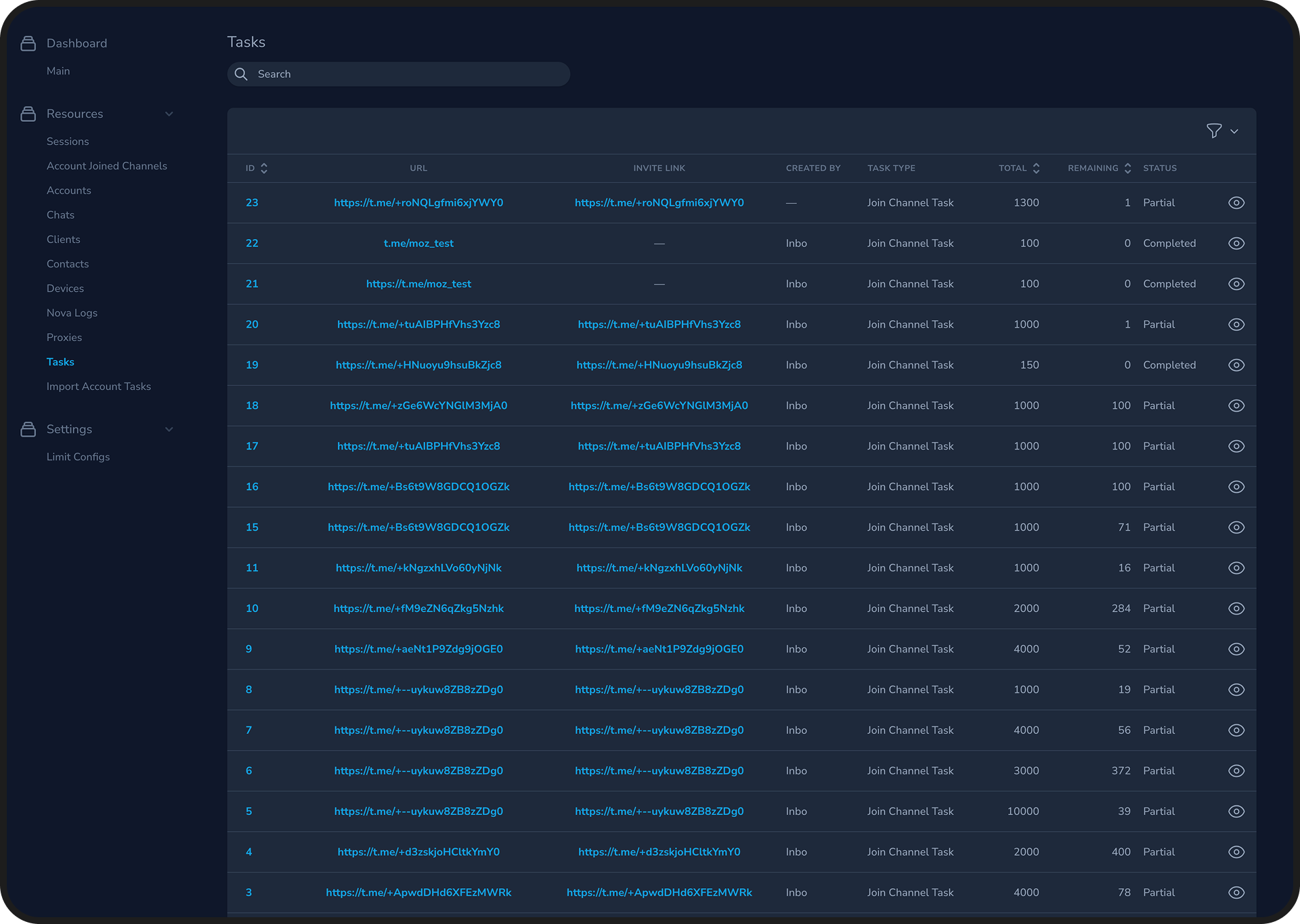Image resolution: width=1300 pixels, height=924 pixels.
Task: Open Clients in sidebar
Action: [x=64, y=240]
